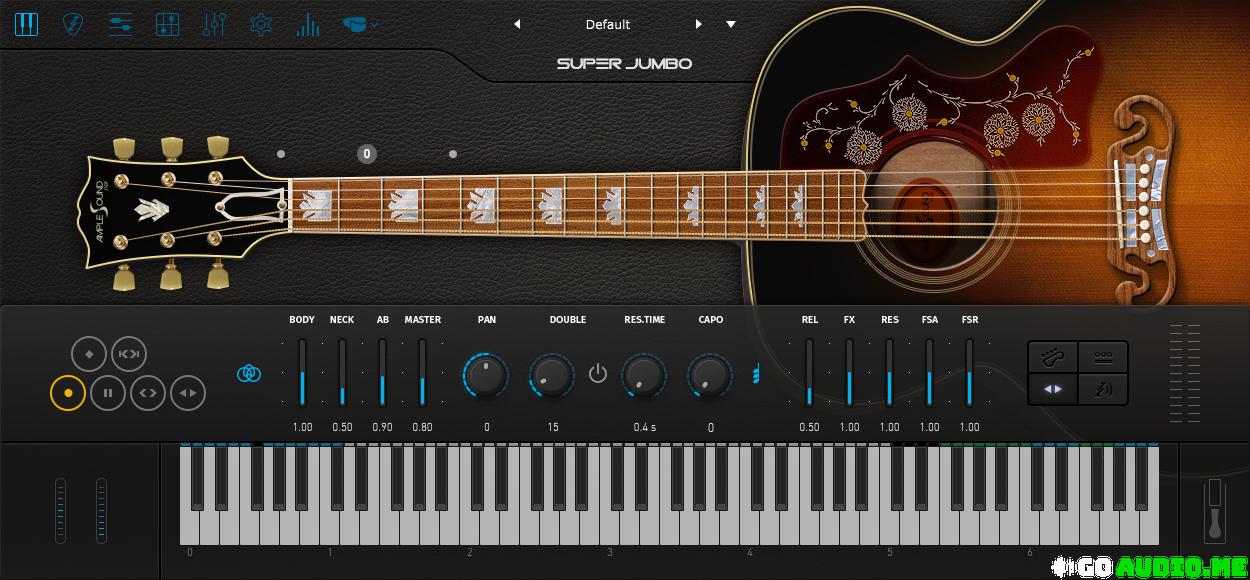This screenshot has width=1250, height=580.
Task: Click the SUPER JUMBO title text
Action: tap(624, 64)
